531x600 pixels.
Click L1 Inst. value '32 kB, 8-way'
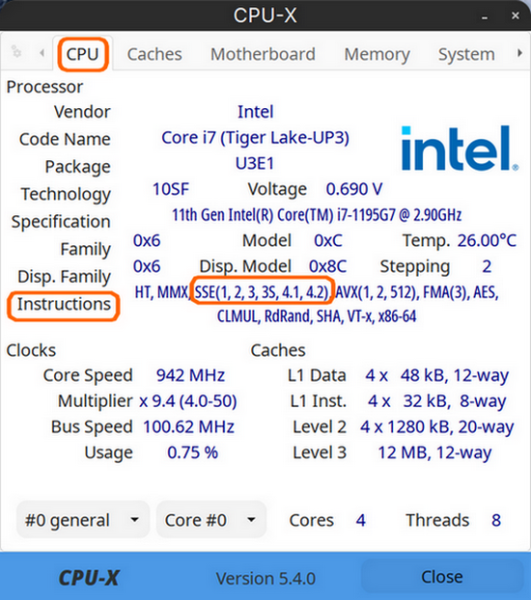[x=455, y=401]
